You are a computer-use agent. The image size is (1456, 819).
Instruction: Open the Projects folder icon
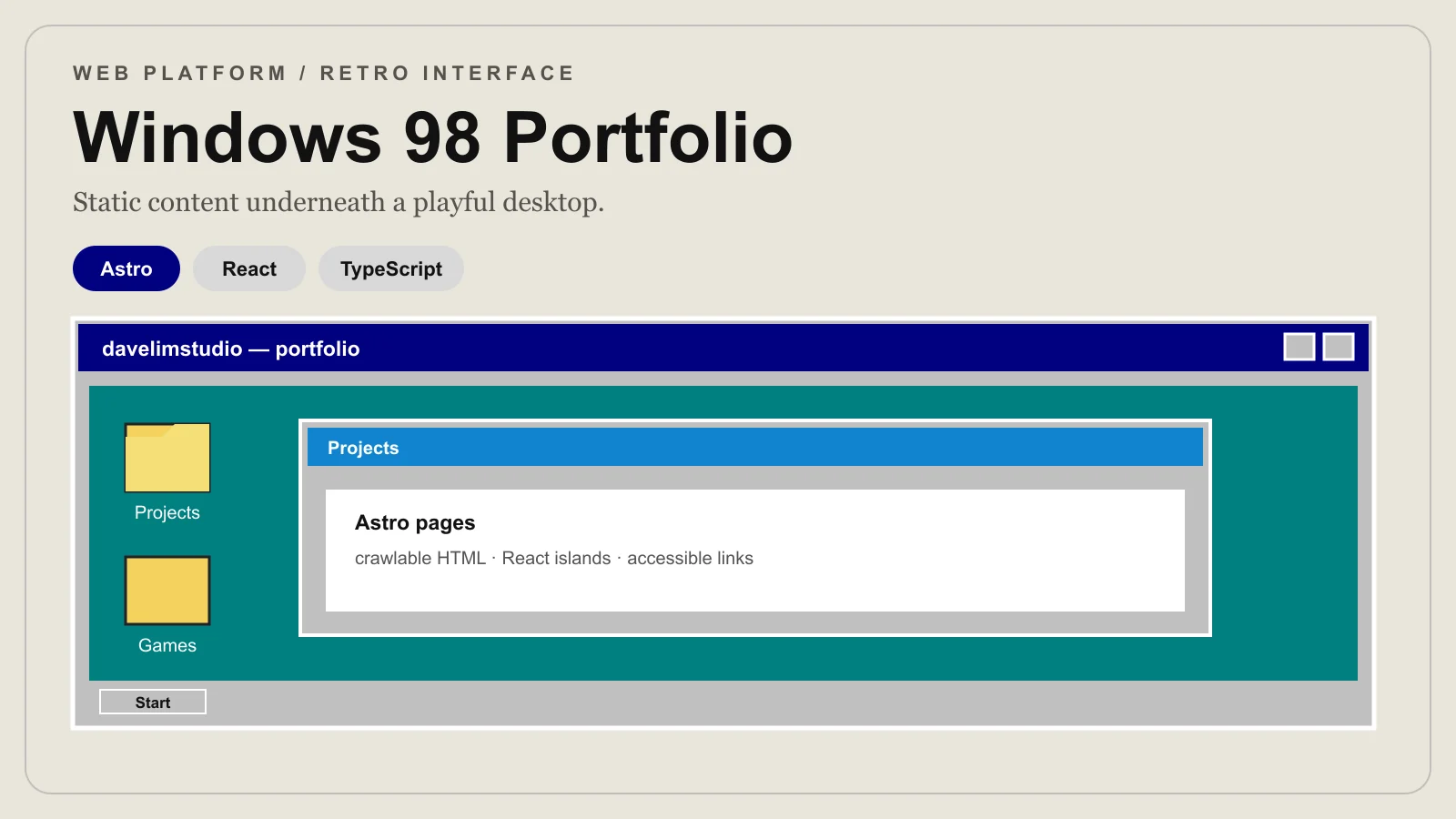click(167, 458)
